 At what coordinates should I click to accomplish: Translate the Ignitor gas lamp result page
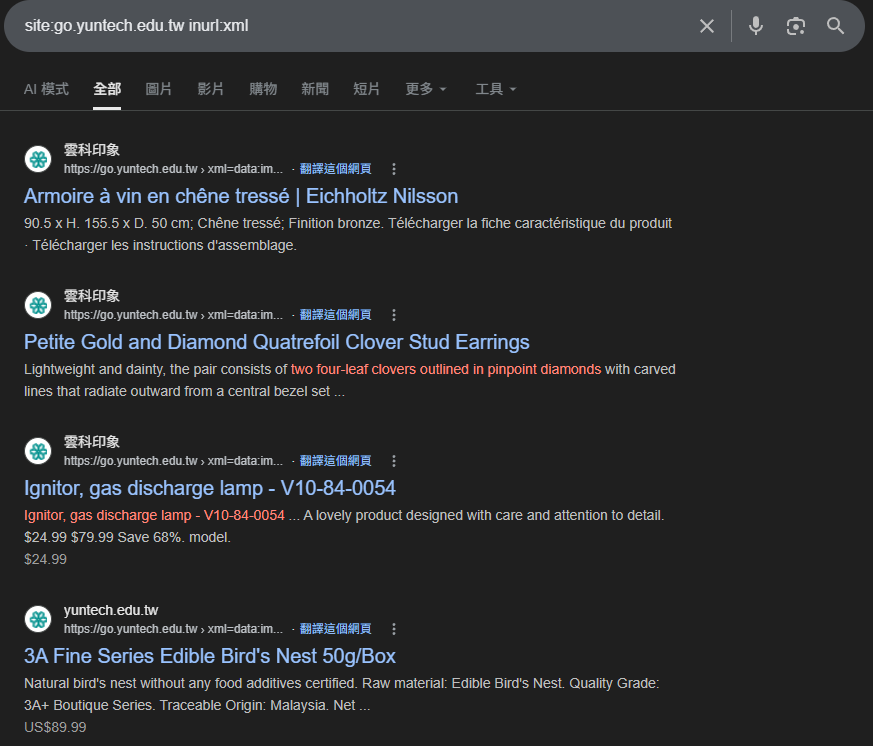pyautogui.click(x=336, y=461)
